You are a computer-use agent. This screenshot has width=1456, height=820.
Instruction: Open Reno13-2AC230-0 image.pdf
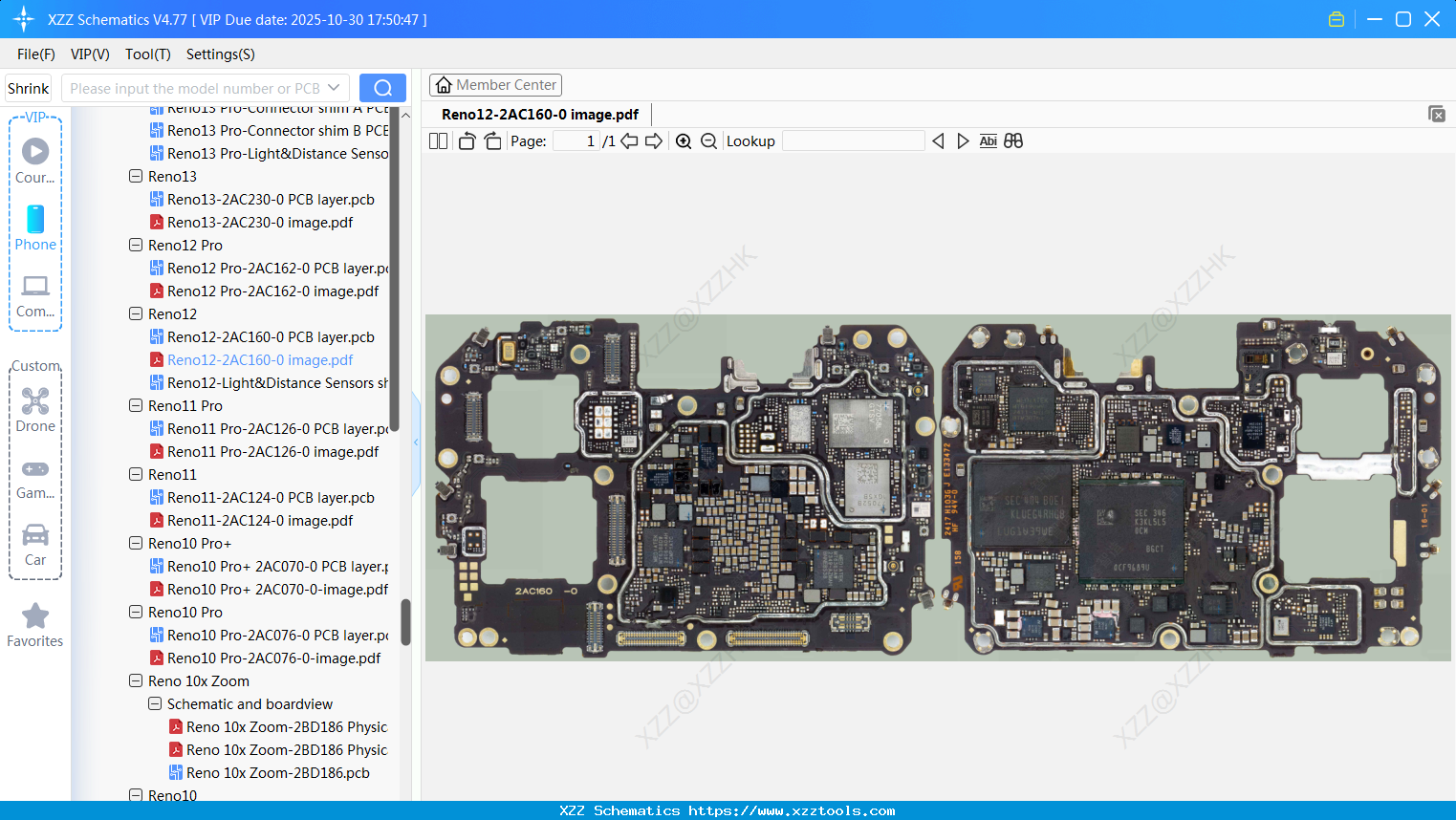(260, 222)
